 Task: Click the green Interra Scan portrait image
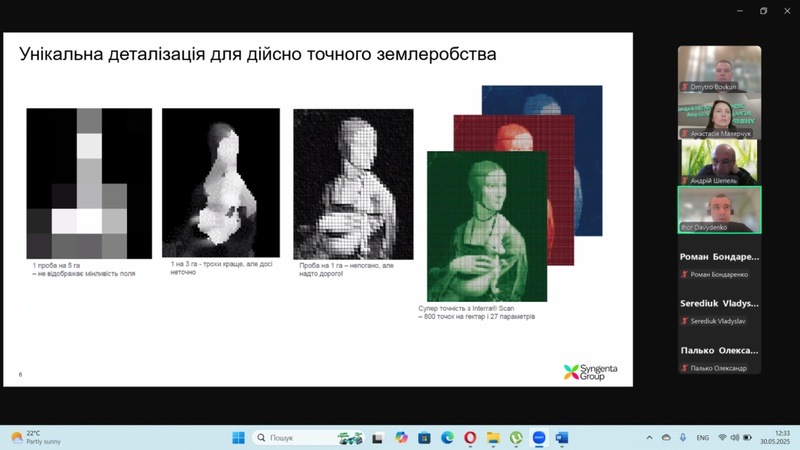tap(487, 227)
